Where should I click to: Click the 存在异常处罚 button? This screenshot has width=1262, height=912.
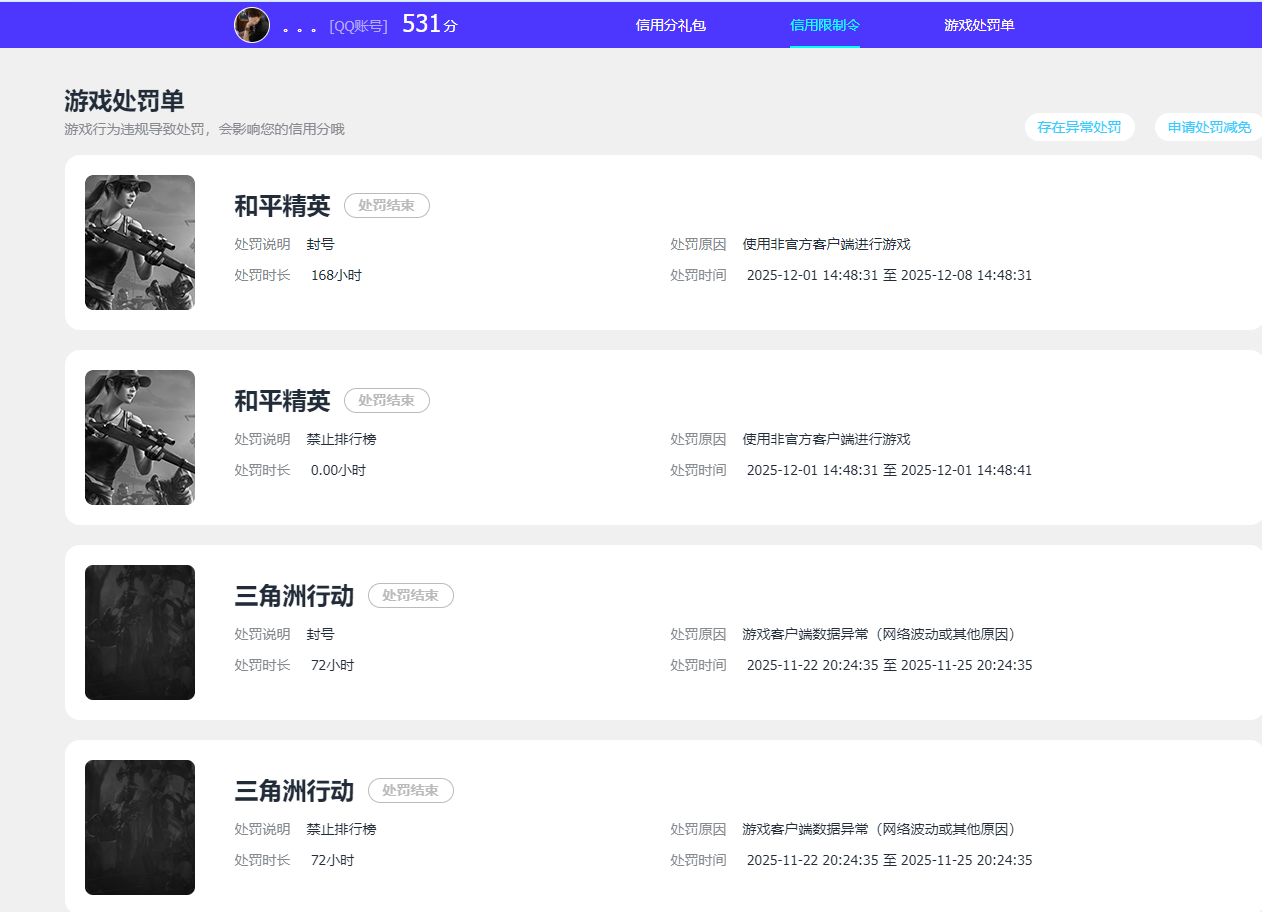(1079, 127)
